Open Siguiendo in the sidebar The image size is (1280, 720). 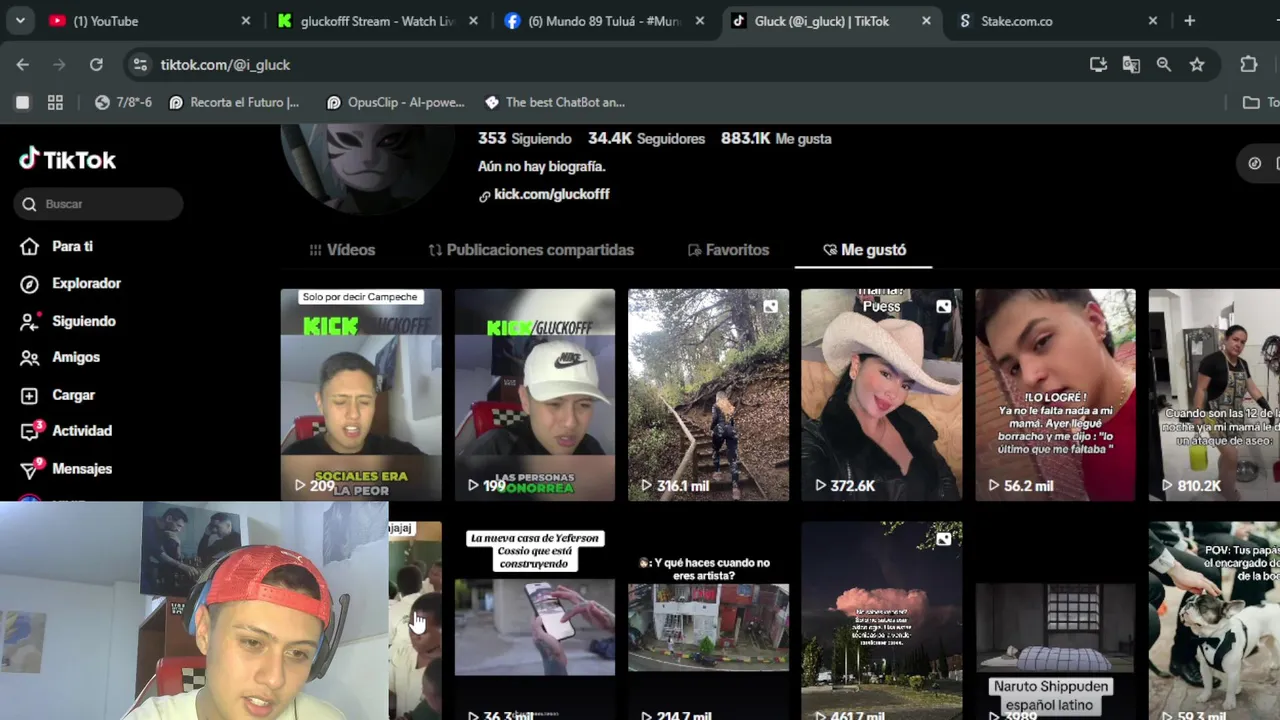tap(69, 321)
